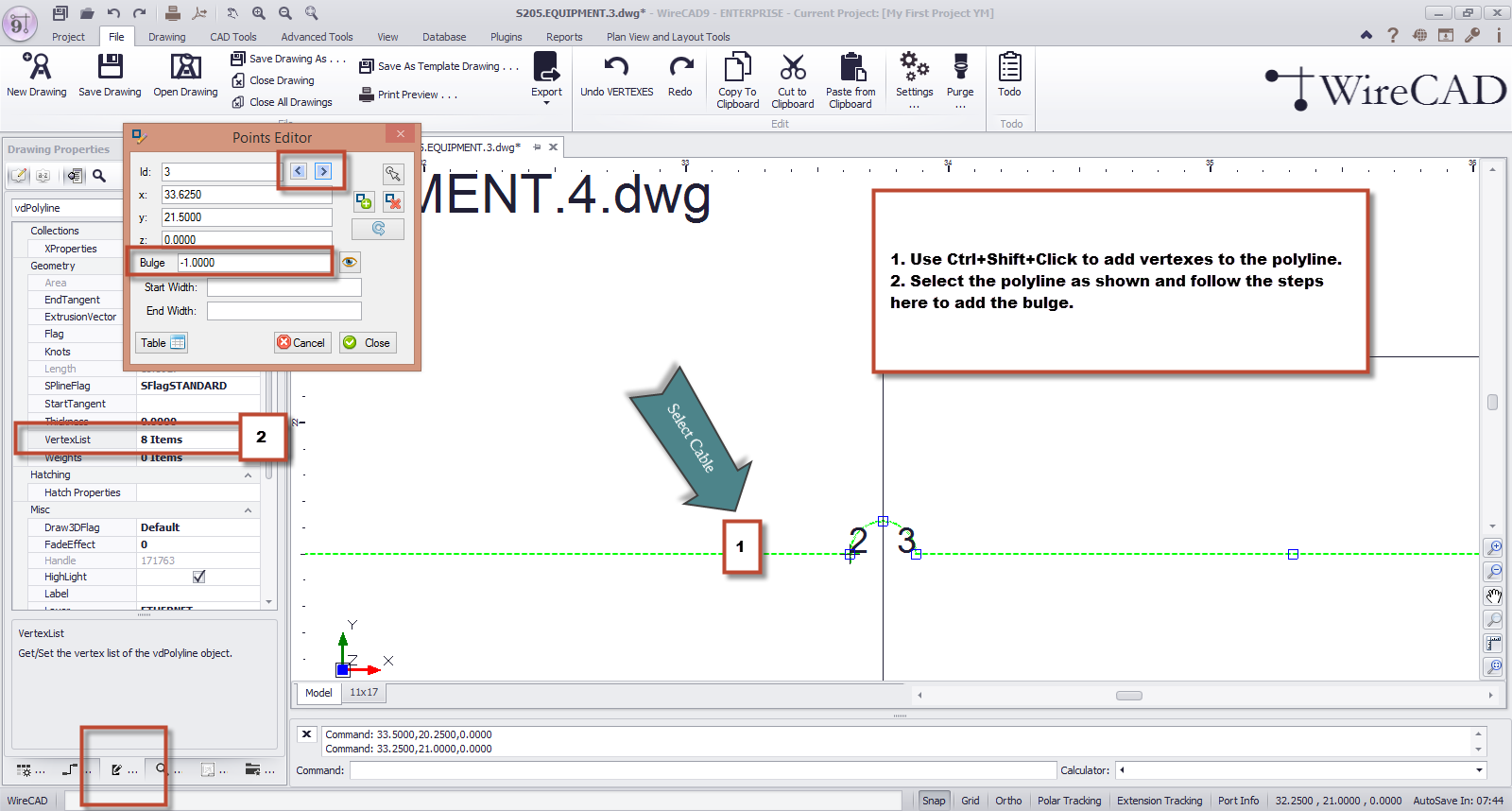The width and height of the screenshot is (1512, 811).
Task: Collapse the Hatching property group
Action: click(x=249, y=475)
